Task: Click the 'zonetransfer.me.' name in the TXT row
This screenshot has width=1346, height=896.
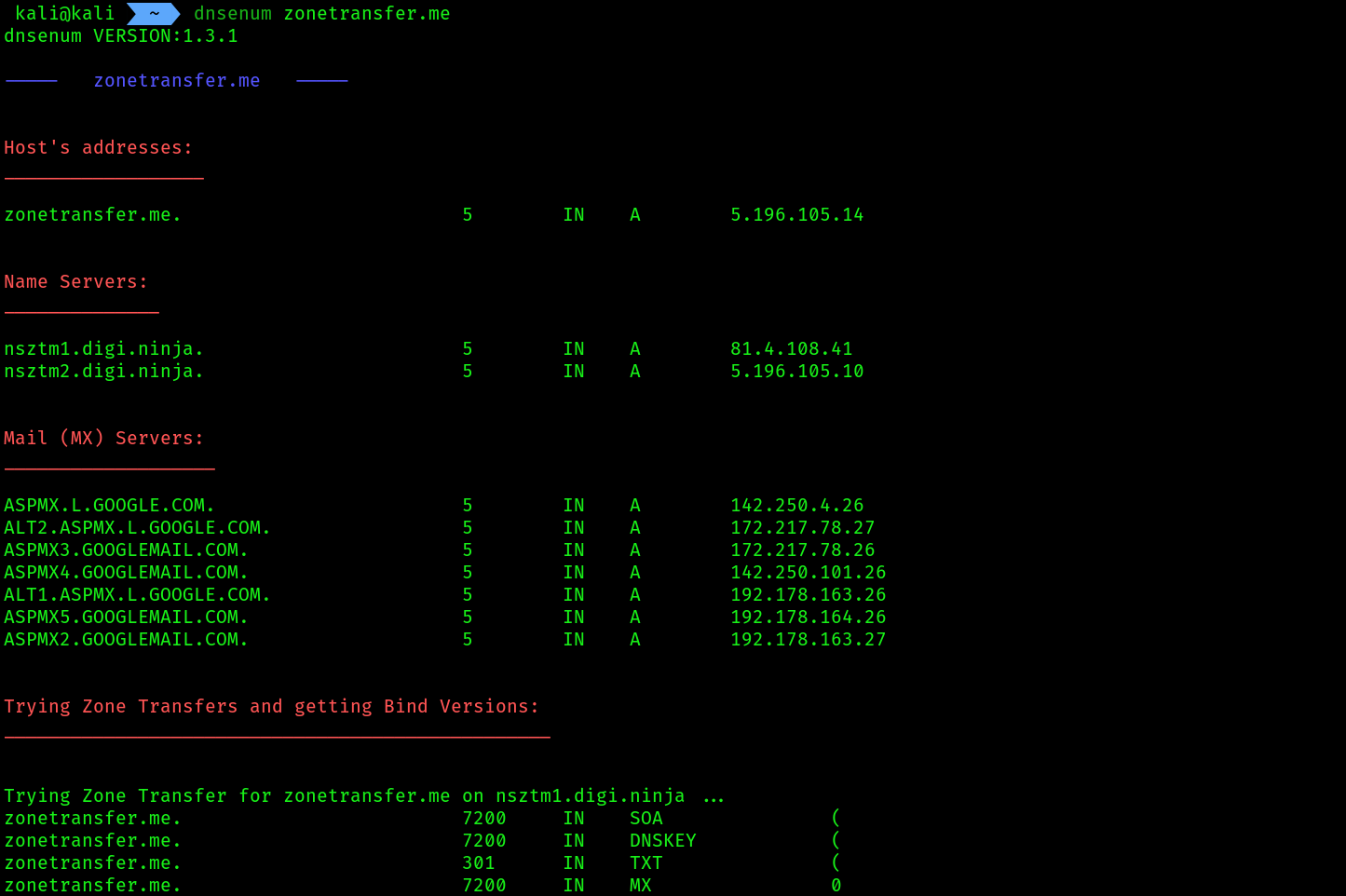Action: click(x=92, y=863)
